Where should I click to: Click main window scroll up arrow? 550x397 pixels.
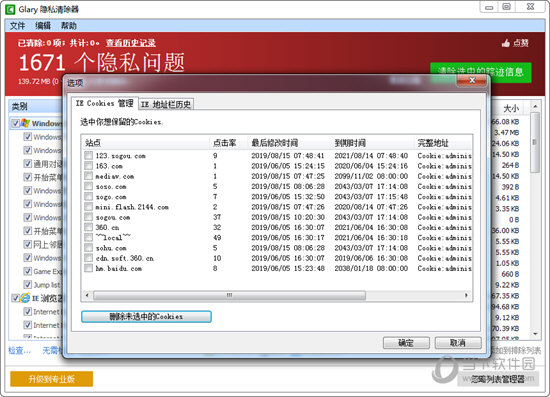pyautogui.click(x=535, y=106)
